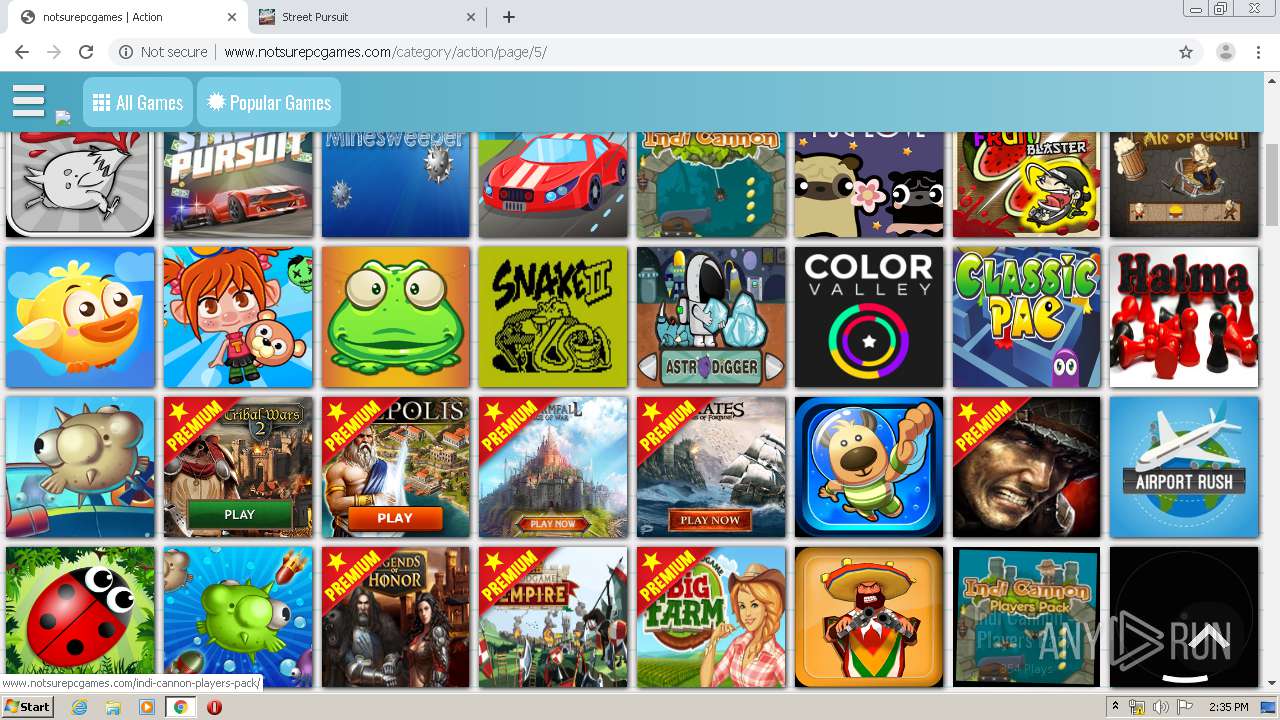Open the sombrero bandit game thumbnail
The height and width of the screenshot is (720, 1280).
click(869, 617)
